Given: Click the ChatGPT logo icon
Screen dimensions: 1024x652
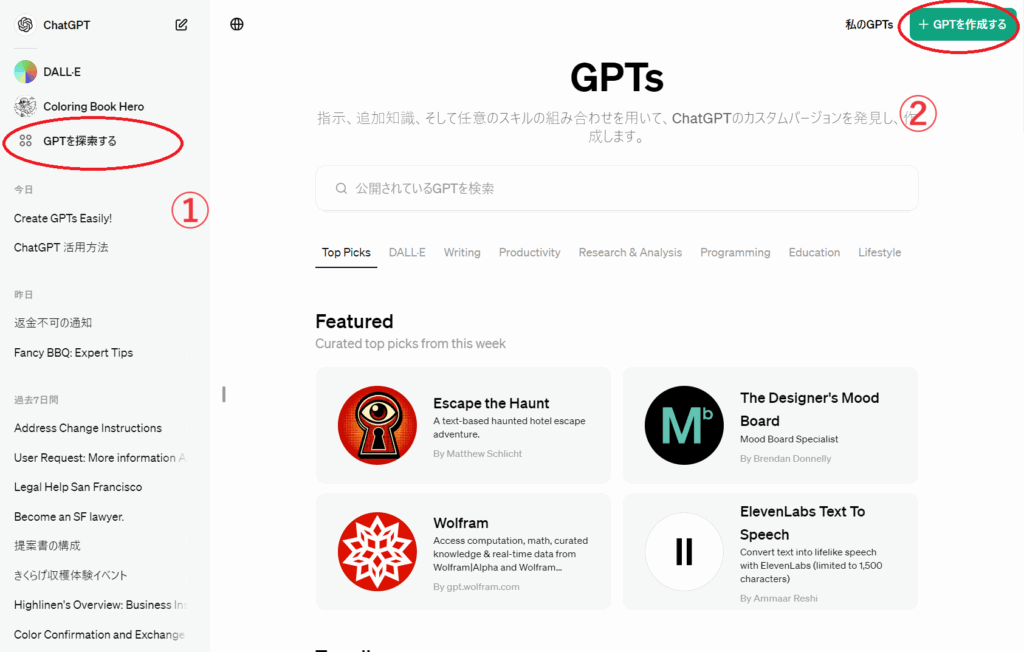Looking at the screenshot, I should coord(25,25).
